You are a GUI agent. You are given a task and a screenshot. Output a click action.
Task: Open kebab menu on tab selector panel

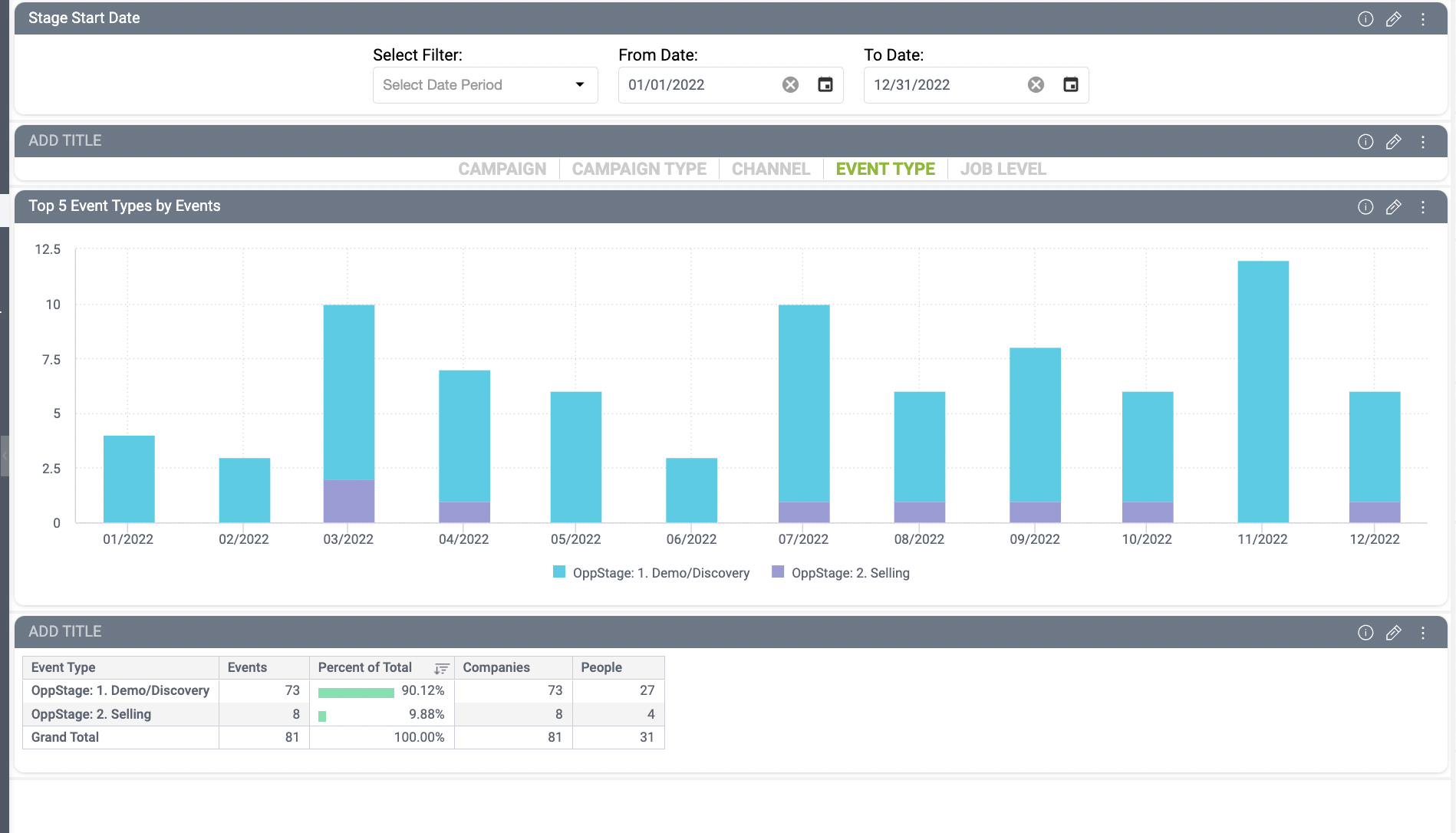click(x=1423, y=142)
